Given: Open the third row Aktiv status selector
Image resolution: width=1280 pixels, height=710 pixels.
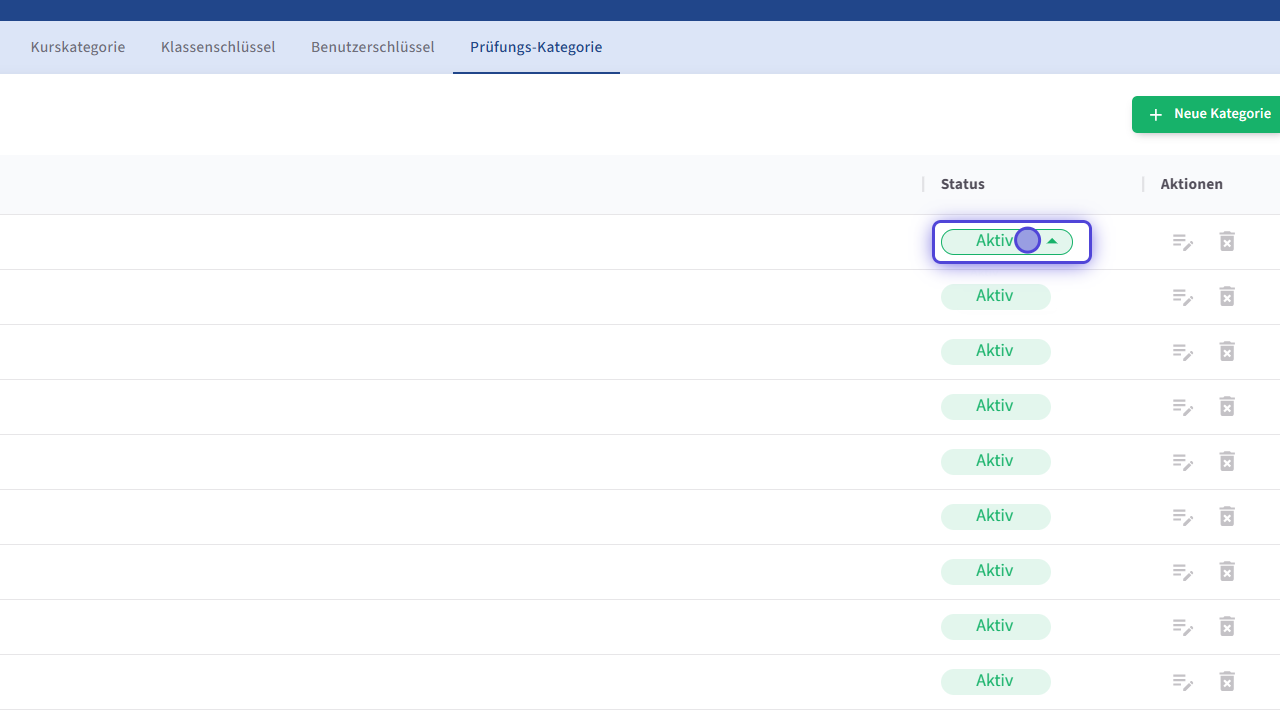Looking at the screenshot, I should (995, 352).
